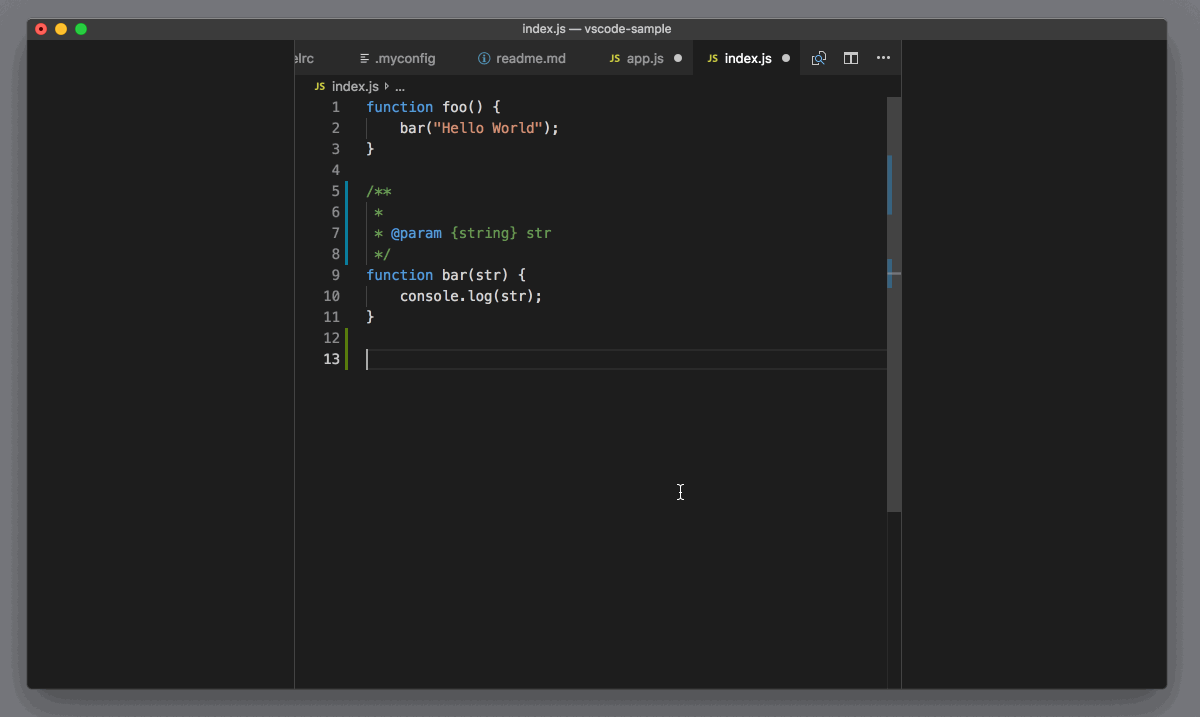Click the JS icon in the breadcrumb bar
1200x717 pixels.
(x=320, y=87)
